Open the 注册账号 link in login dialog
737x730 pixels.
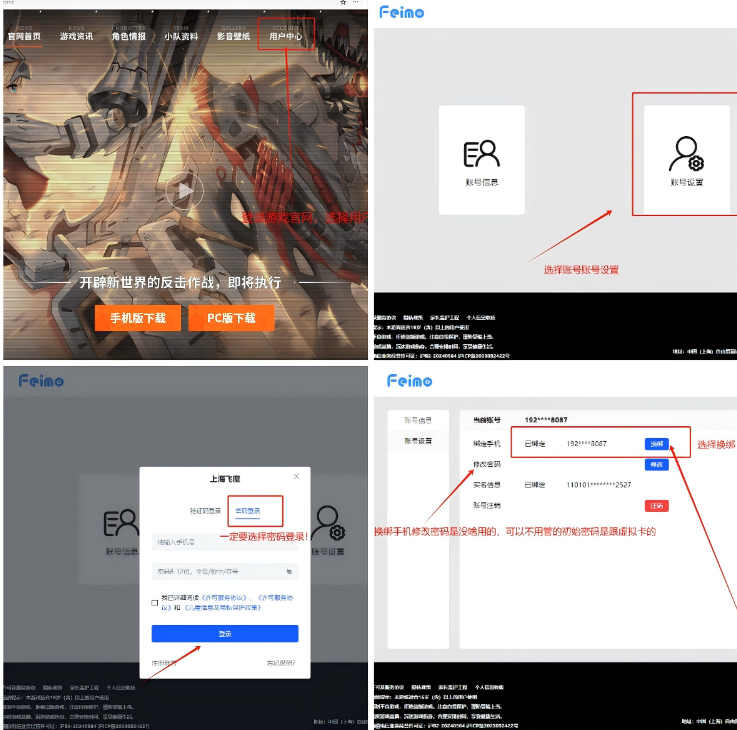pyautogui.click(x=164, y=663)
